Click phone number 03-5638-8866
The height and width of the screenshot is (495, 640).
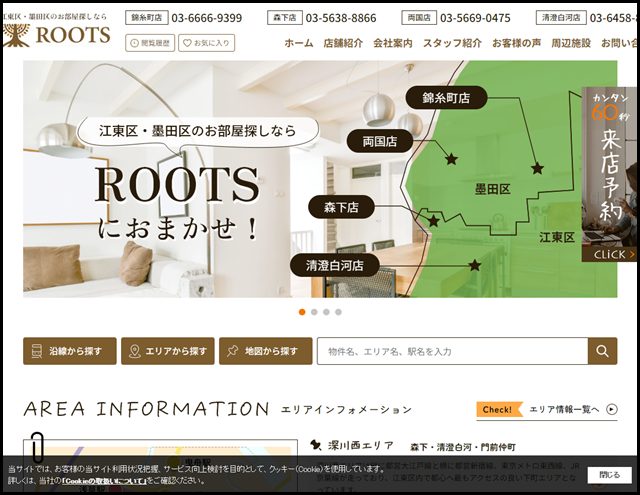(x=341, y=18)
